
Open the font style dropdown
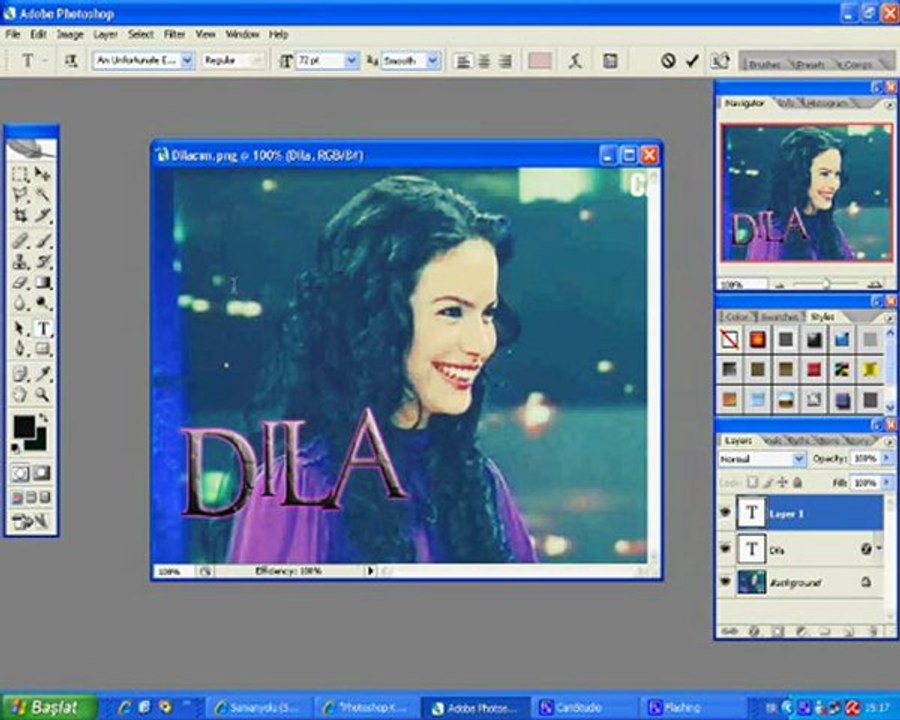[257, 60]
